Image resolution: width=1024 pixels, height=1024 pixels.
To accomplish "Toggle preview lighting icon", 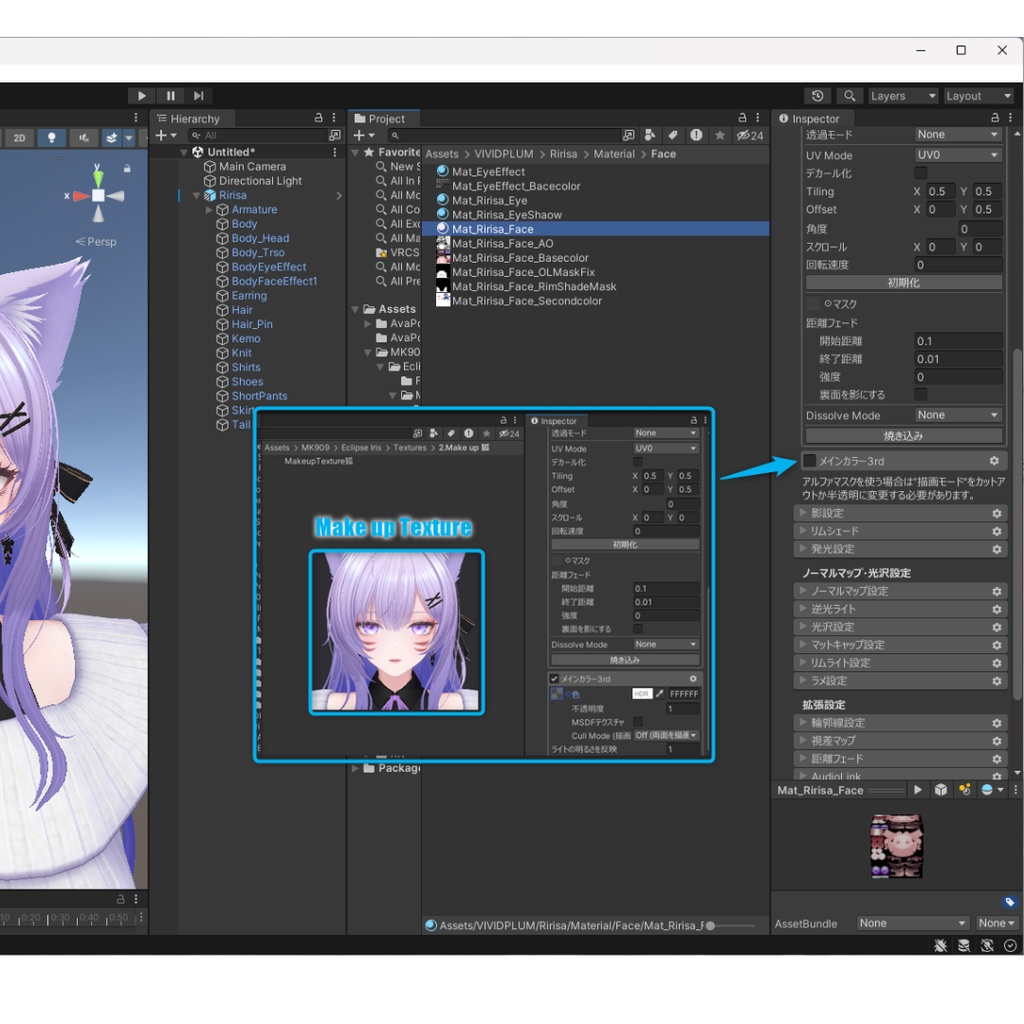I will pyautogui.click(x=964, y=790).
